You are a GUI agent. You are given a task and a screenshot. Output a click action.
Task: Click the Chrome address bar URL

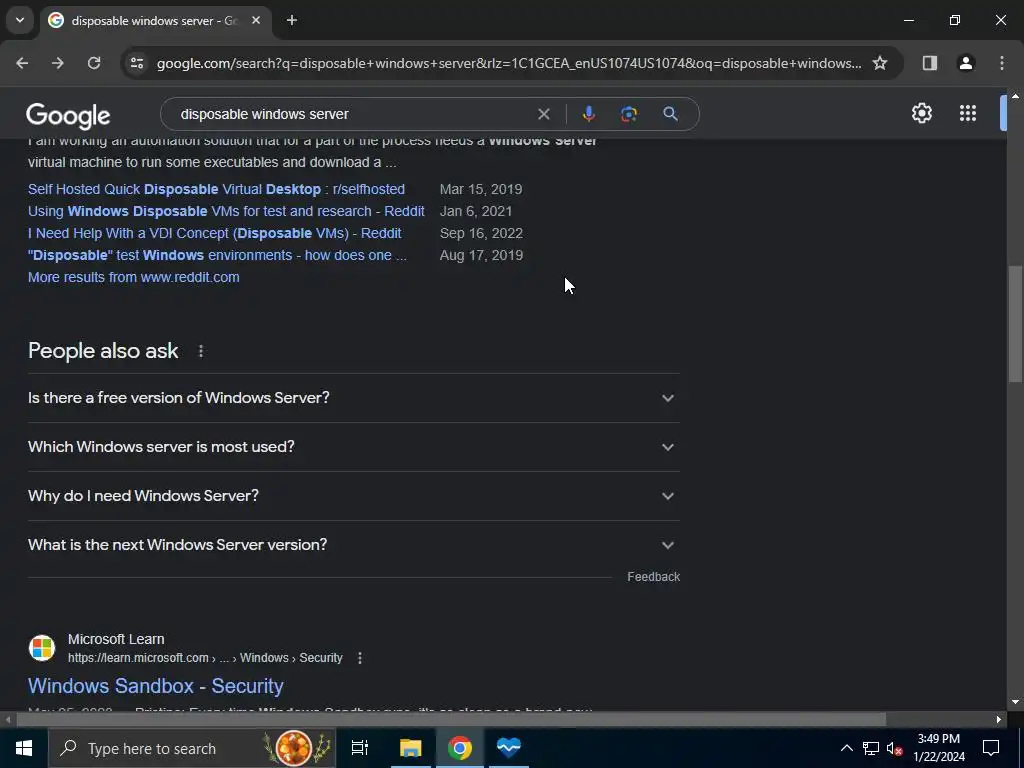pyautogui.click(x=509, y=63)
